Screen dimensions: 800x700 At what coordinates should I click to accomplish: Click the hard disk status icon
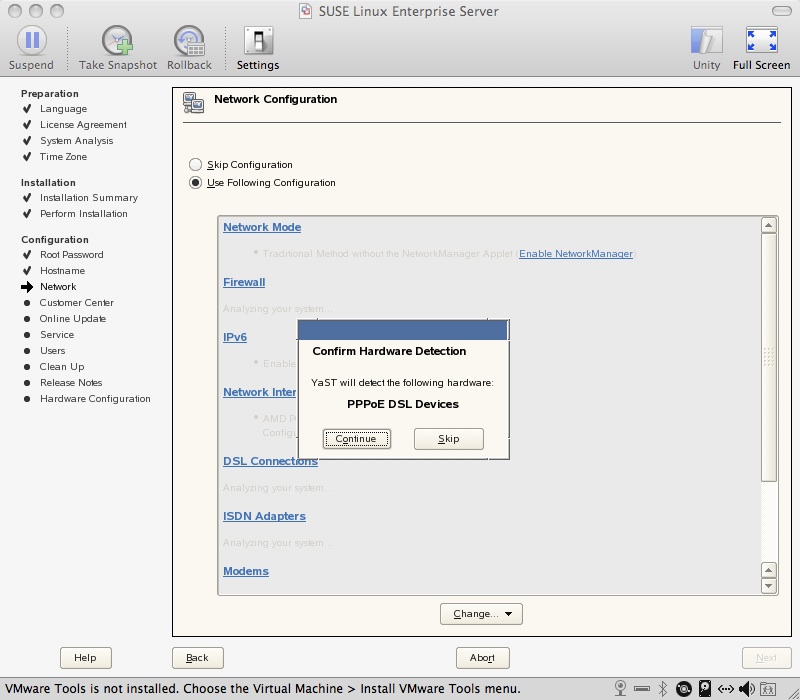(705, 689)
